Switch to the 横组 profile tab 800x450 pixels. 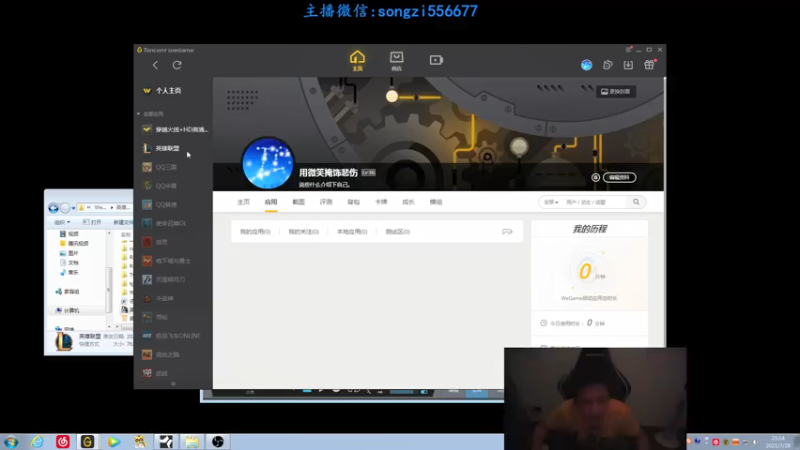[x=436, y=202]
